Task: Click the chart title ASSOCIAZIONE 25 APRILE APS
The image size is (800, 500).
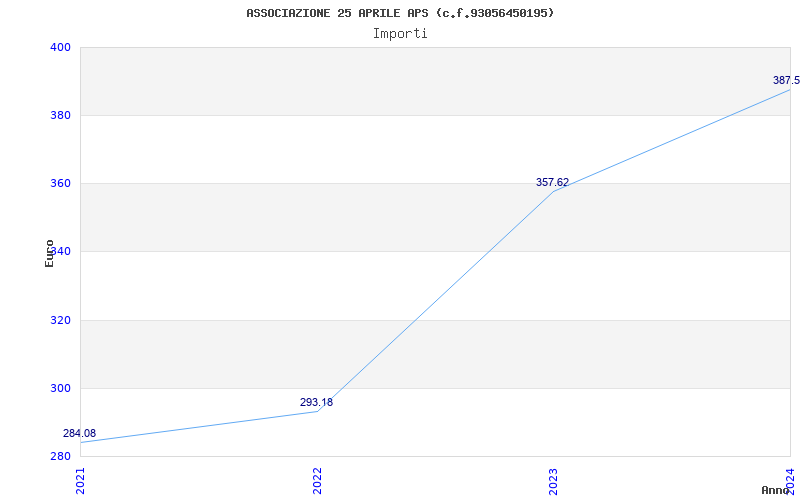Action: pos(400,13)
